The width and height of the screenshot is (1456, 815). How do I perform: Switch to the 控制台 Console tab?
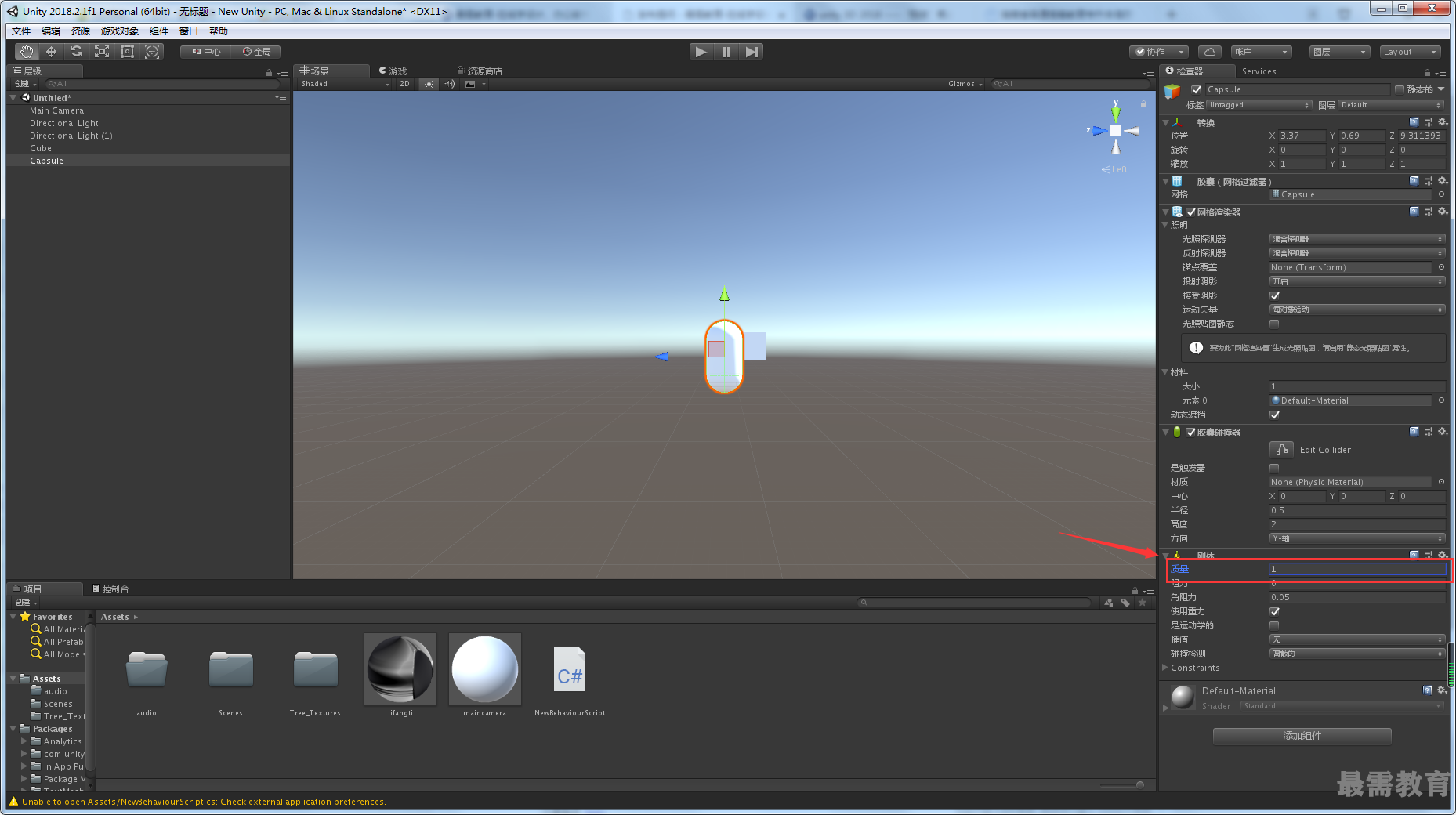tap(111, 589)
